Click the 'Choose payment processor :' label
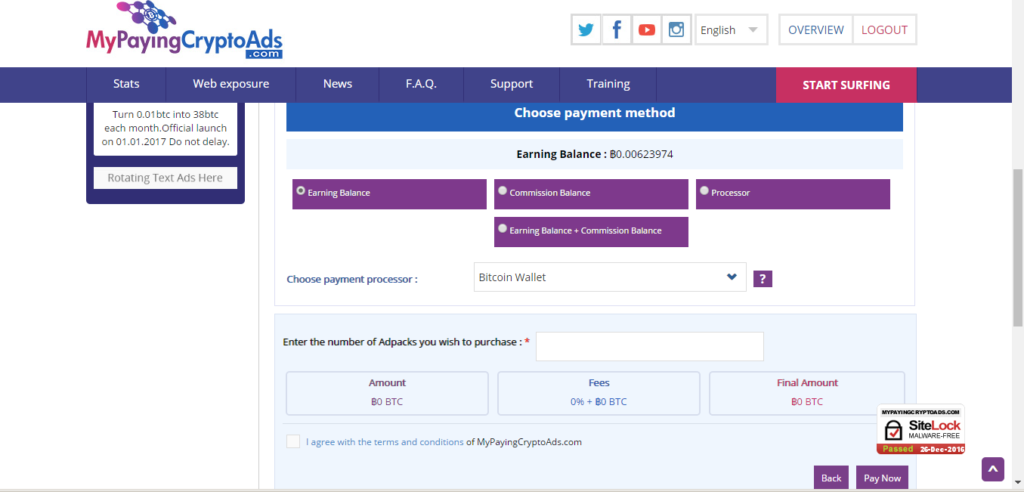Screen dimensions: 1024x492 352,280
